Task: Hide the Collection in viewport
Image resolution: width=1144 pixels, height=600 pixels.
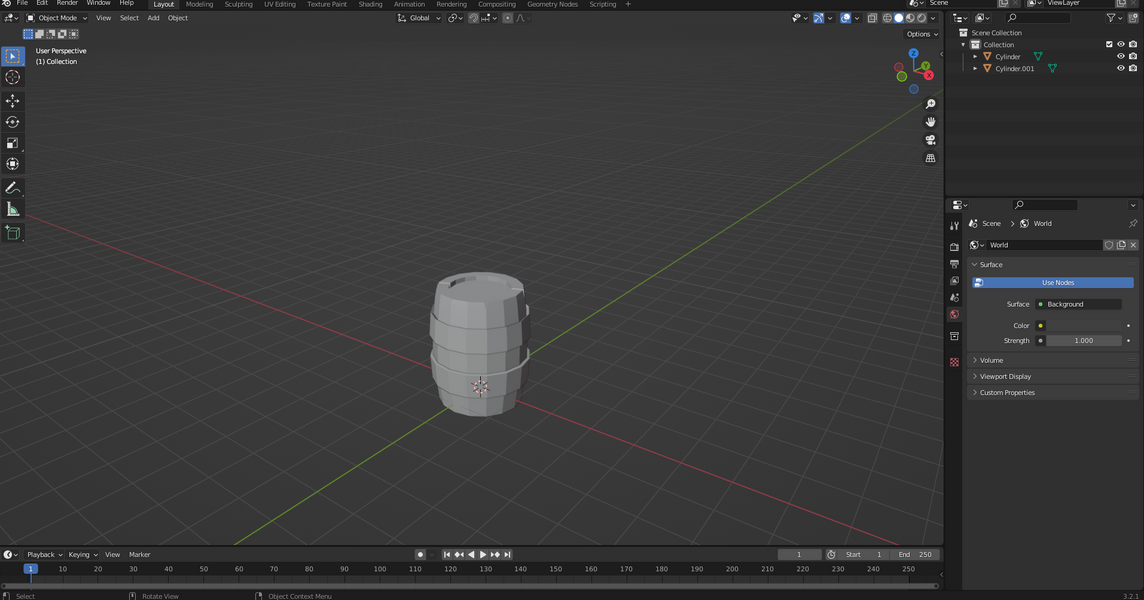Action: pyautogui.click(x=1121, y=45)
